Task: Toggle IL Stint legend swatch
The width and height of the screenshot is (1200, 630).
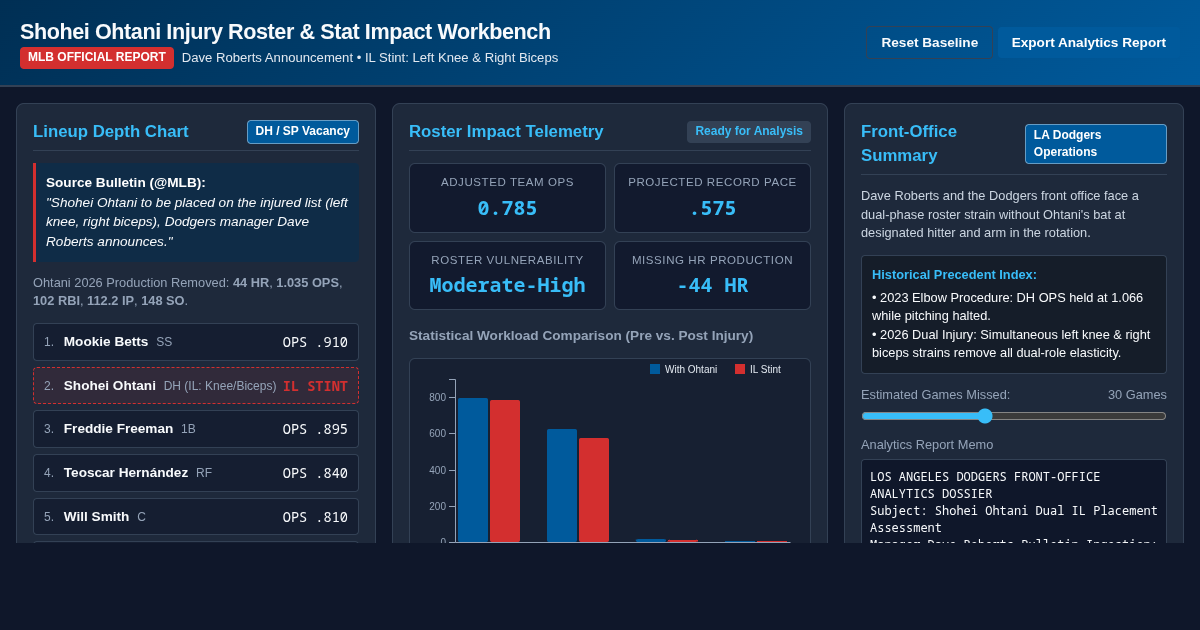Action: [x=740, y=369]
